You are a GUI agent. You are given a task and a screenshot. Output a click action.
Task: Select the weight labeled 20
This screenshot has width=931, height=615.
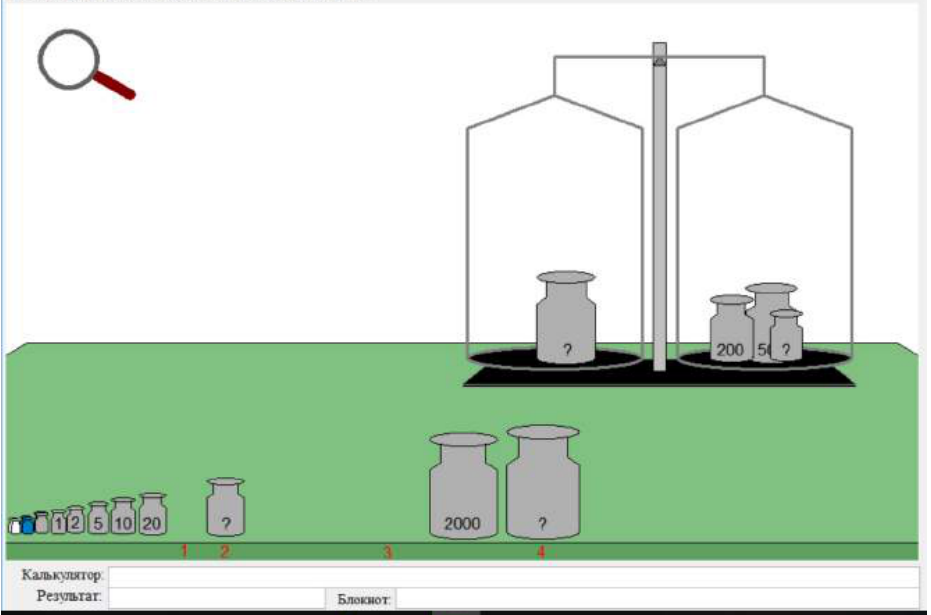click(152, 514)
